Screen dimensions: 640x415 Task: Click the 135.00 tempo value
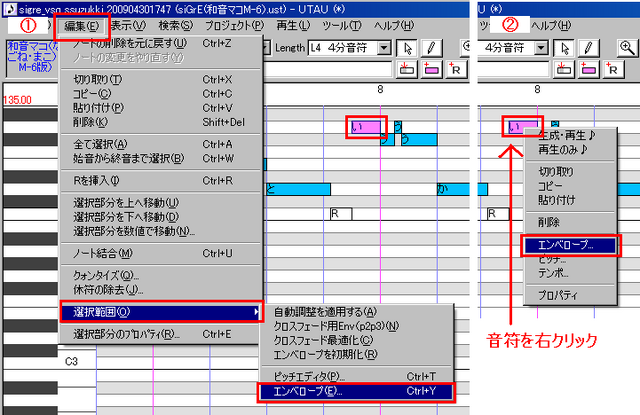pyautogui.click(x=17, y=100)
